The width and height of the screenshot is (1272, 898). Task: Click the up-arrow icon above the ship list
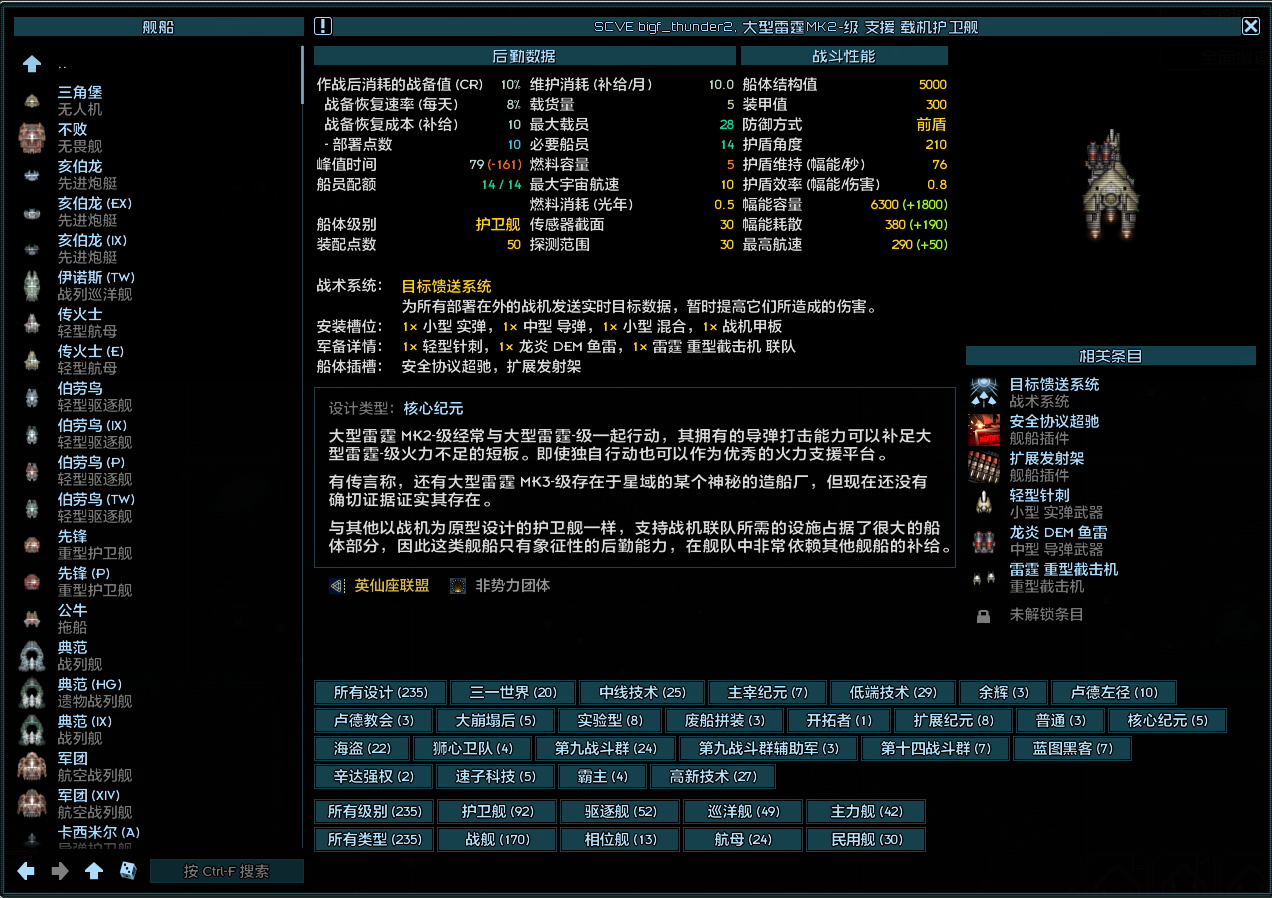pyautogui.click(x=32, y=64)
